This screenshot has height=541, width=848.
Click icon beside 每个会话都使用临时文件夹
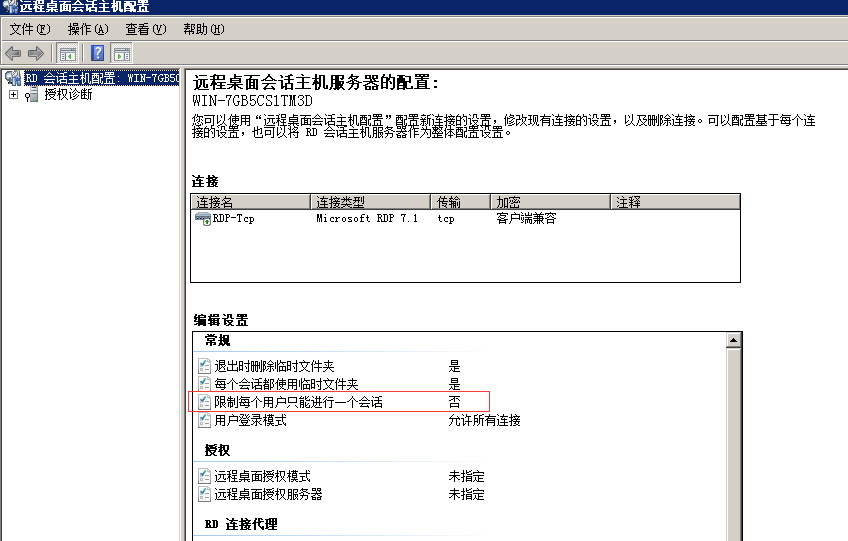[x=204, y=384]
